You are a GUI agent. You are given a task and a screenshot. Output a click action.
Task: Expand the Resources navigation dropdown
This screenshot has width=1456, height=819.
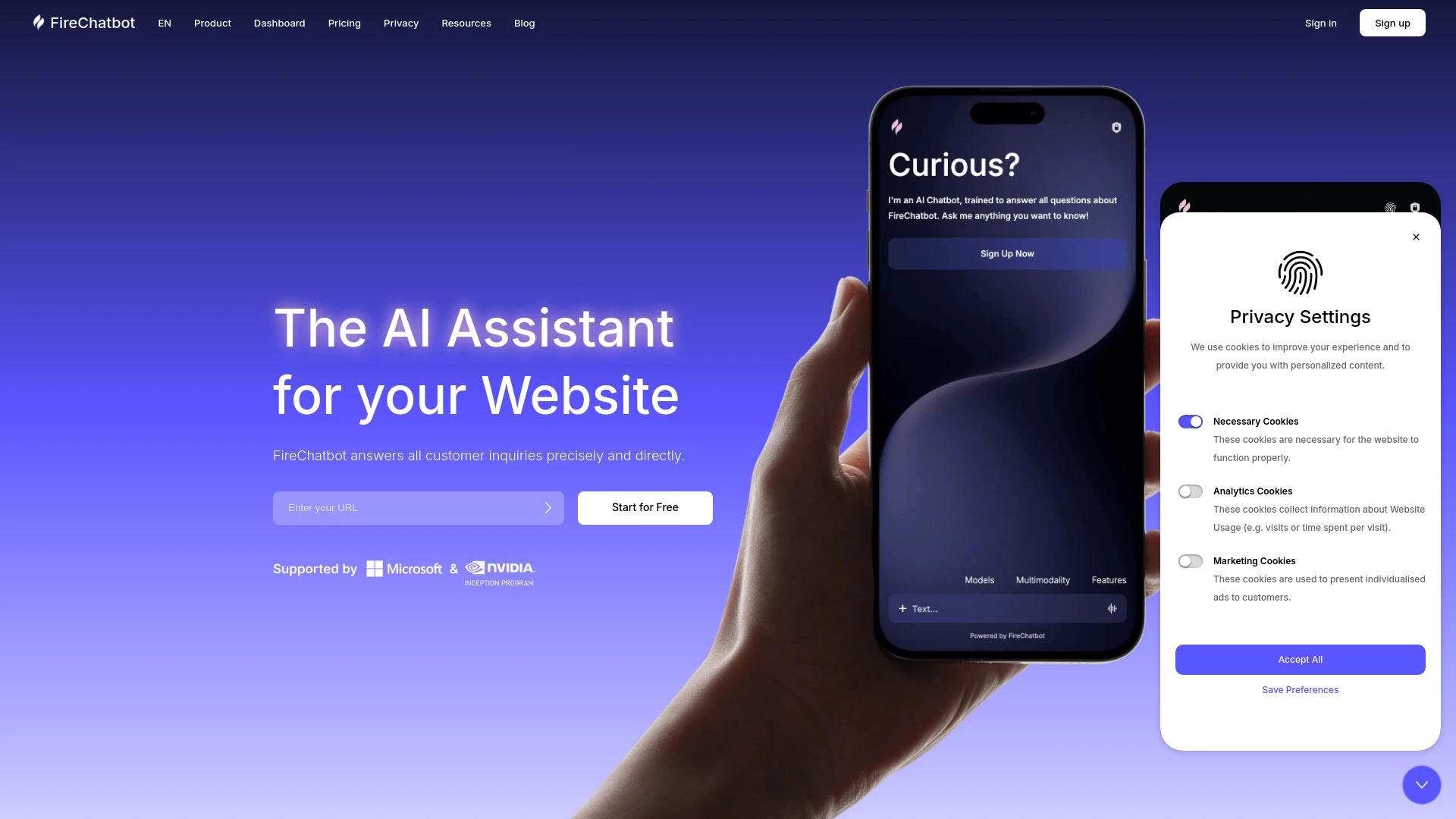click(466, 22)
